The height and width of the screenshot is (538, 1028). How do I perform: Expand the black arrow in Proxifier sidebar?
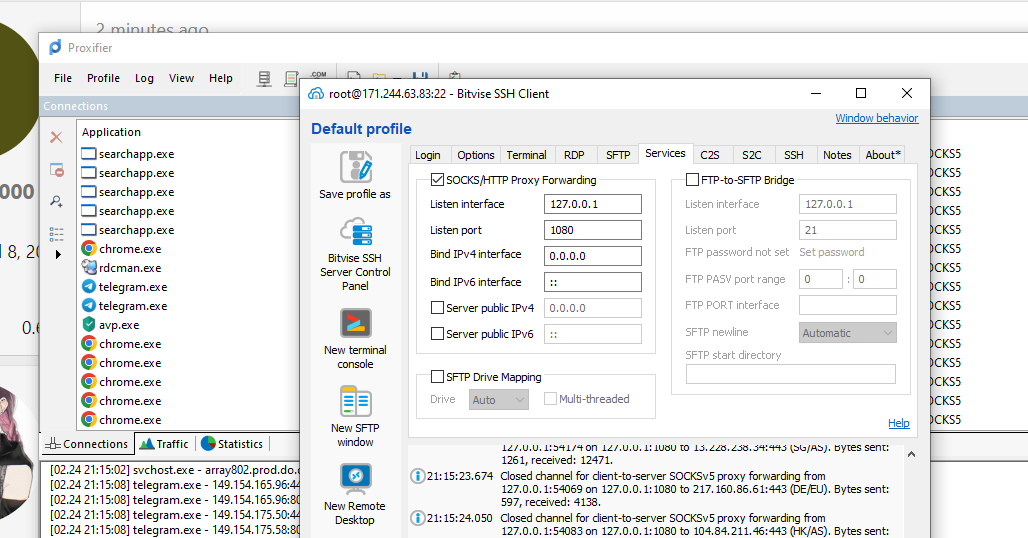58,254
